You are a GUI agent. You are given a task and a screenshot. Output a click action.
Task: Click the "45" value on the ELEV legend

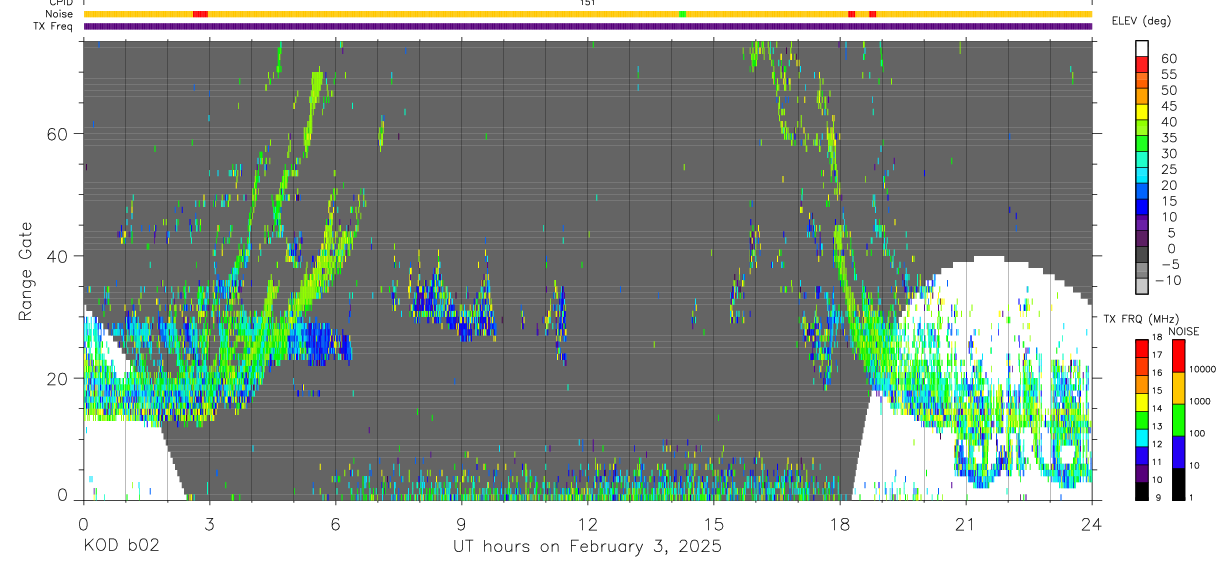(x=1168, y=106)
